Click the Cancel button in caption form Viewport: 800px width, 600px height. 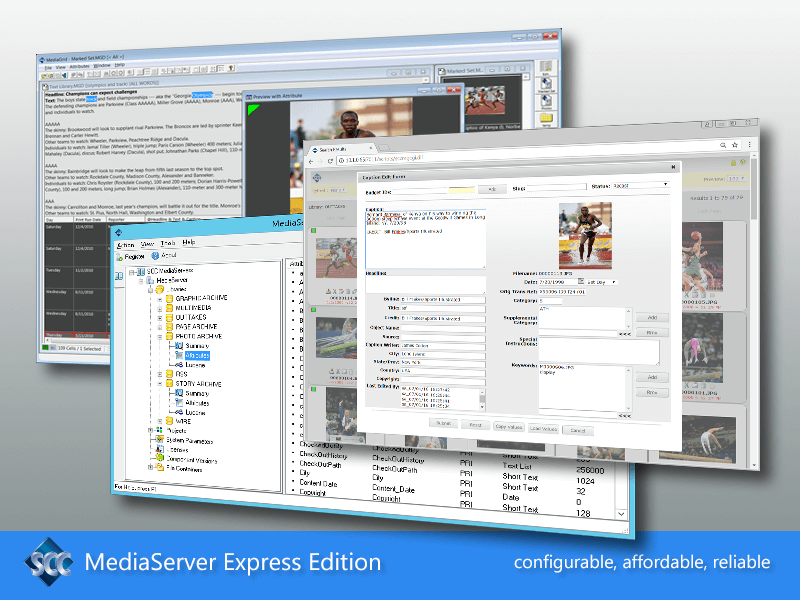[x=578, y=430]
